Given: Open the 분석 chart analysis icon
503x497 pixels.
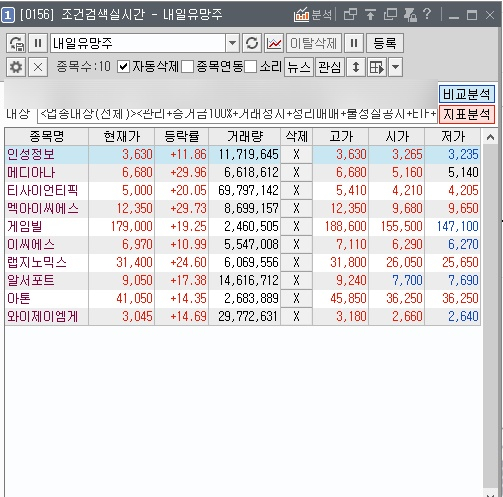Looking at the screenshot, I should click(312, 15).
